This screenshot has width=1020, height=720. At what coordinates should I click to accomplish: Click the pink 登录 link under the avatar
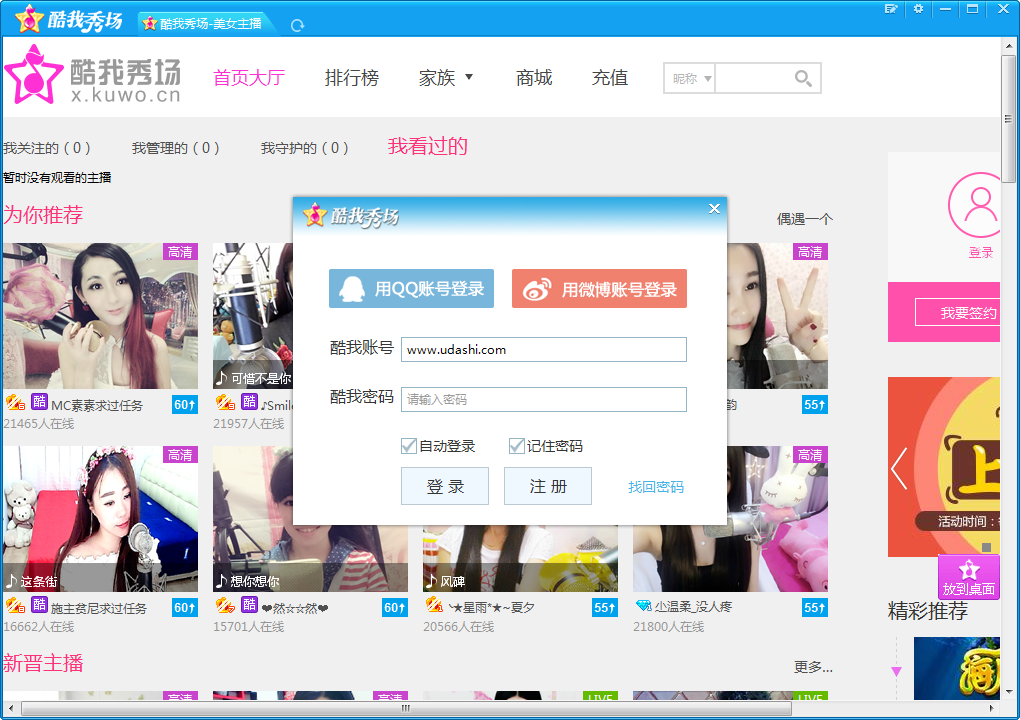tap(981, 253)
